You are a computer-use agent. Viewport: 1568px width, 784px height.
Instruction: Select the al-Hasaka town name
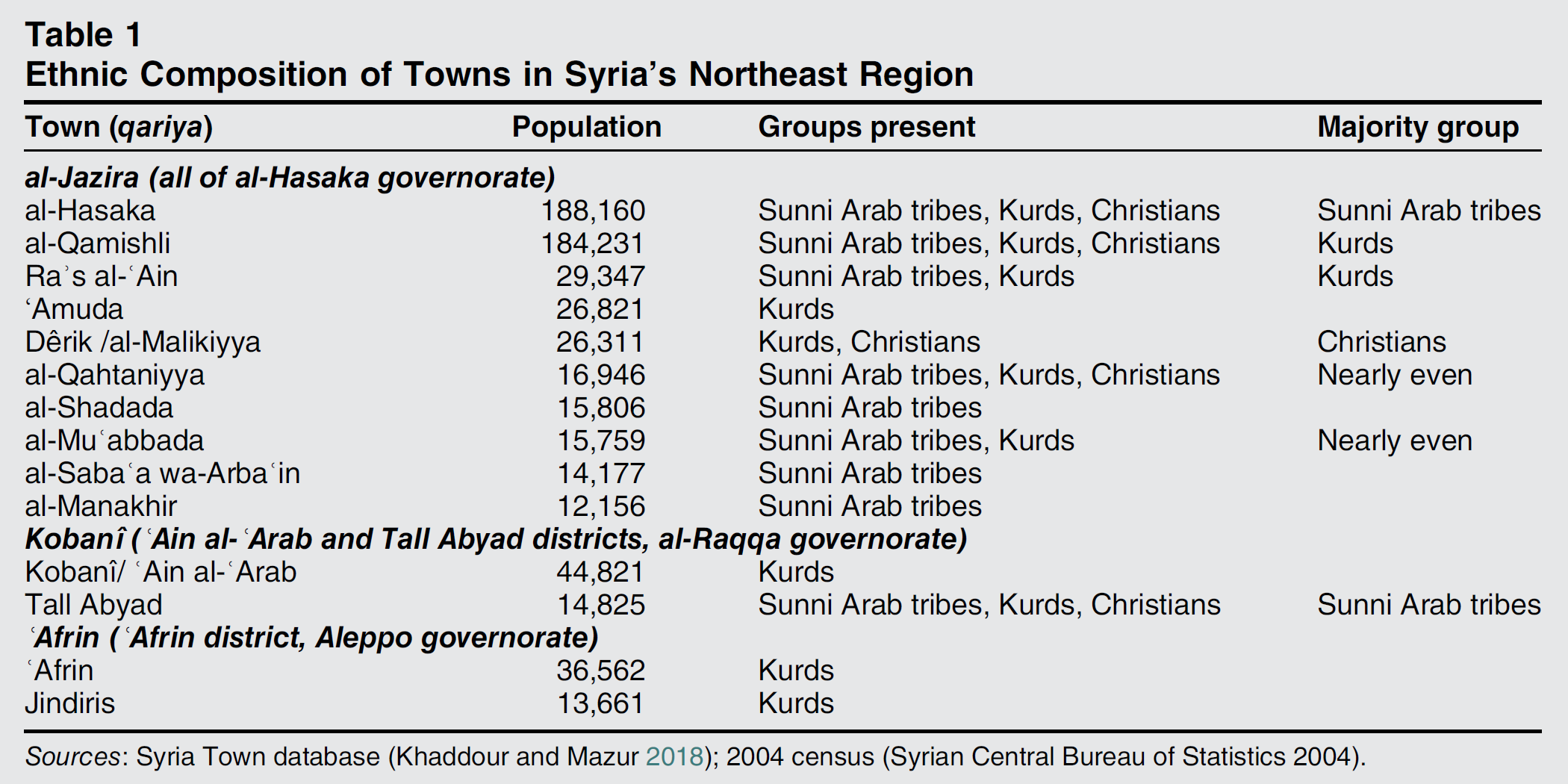point(90,211)
